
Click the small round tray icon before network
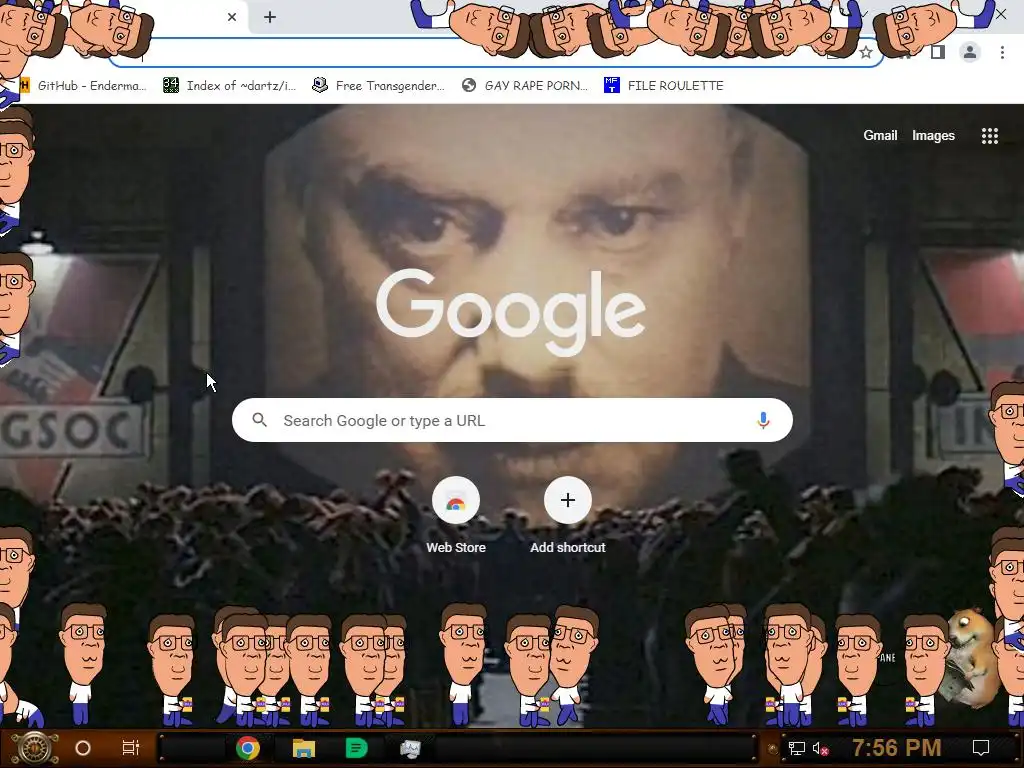pos(773,749)
